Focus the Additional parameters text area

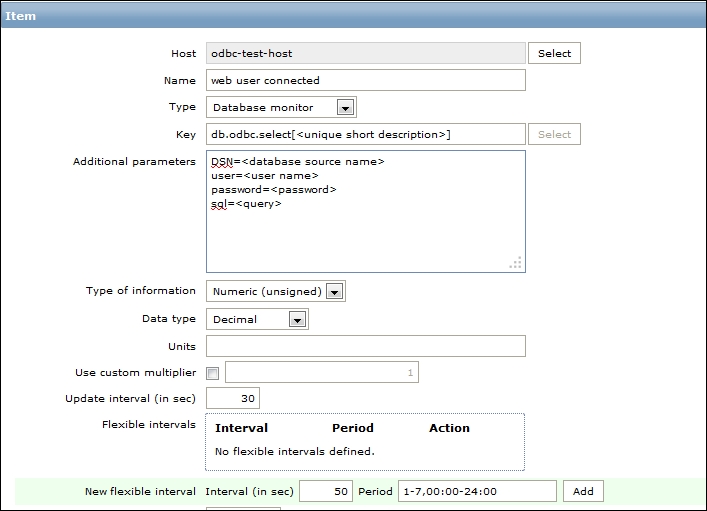[365, 235]
